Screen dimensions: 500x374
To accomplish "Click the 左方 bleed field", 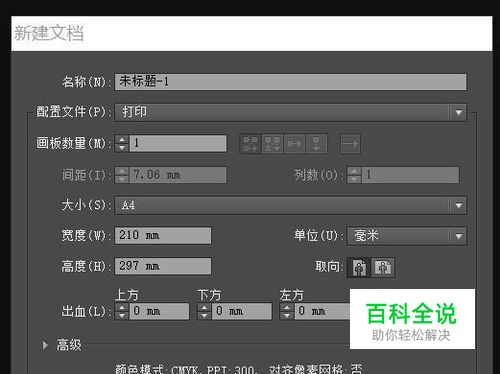I will (322, 311).
